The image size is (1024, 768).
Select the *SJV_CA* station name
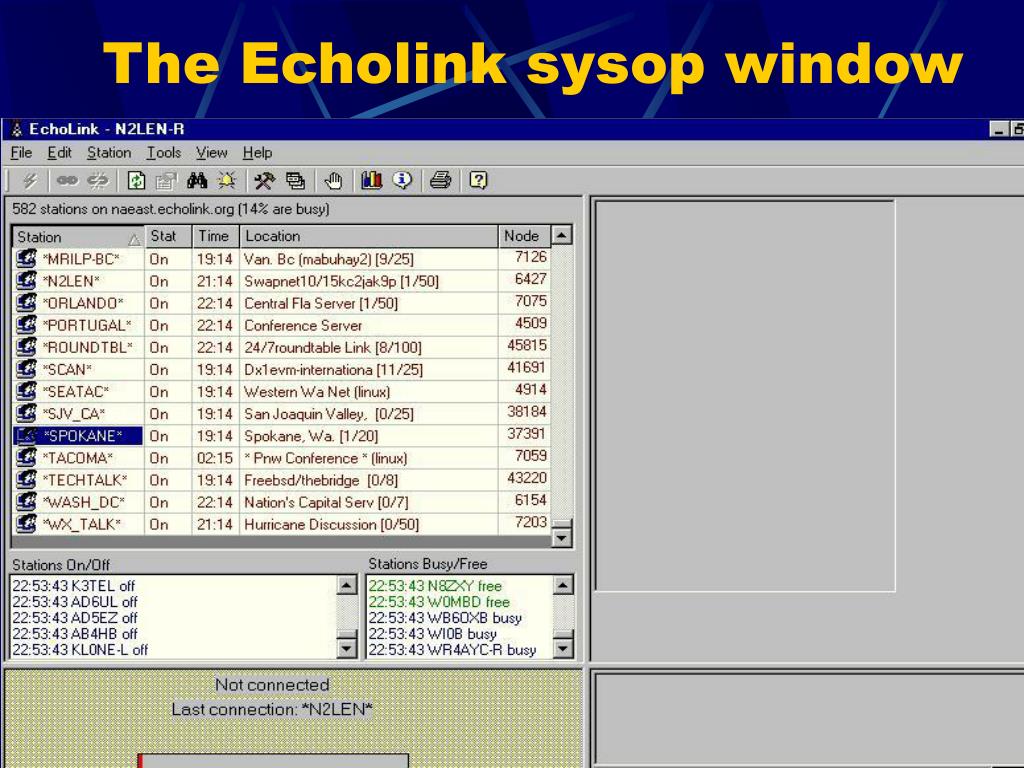tap(74, 414)
